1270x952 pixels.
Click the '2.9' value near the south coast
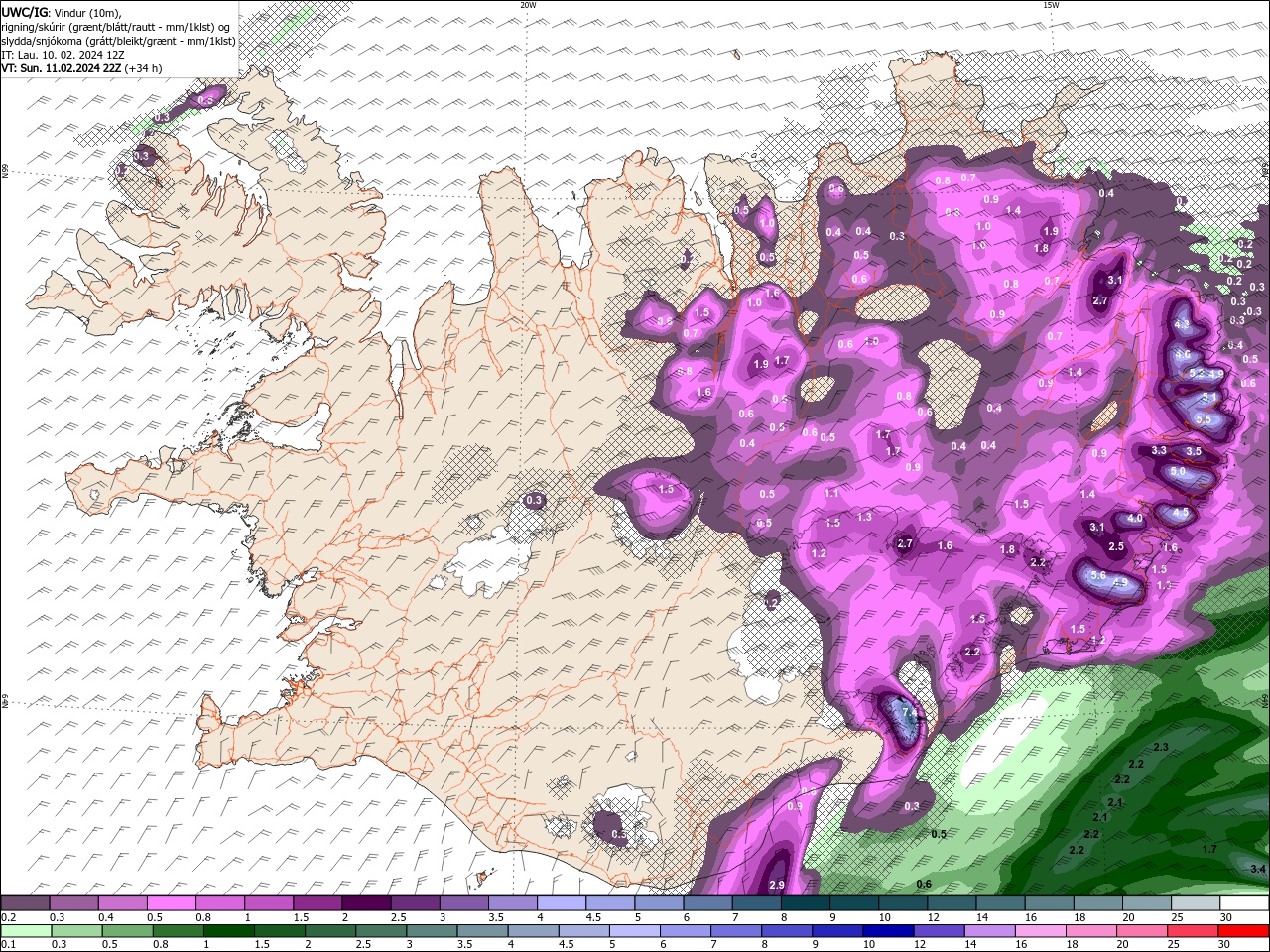click(777, 885)
